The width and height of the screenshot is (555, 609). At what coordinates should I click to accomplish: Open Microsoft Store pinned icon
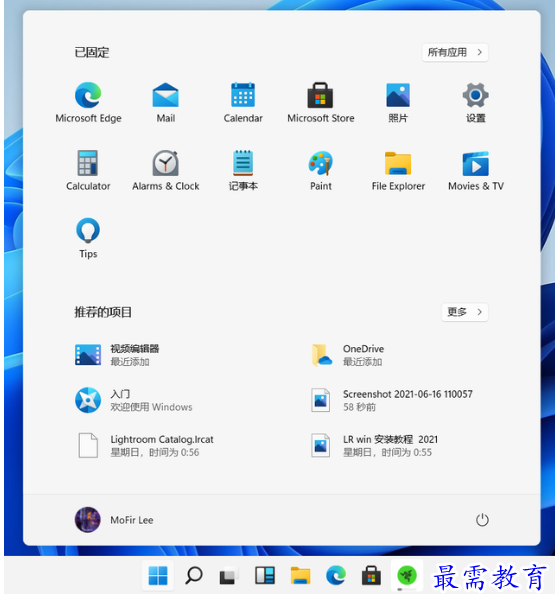320,103
